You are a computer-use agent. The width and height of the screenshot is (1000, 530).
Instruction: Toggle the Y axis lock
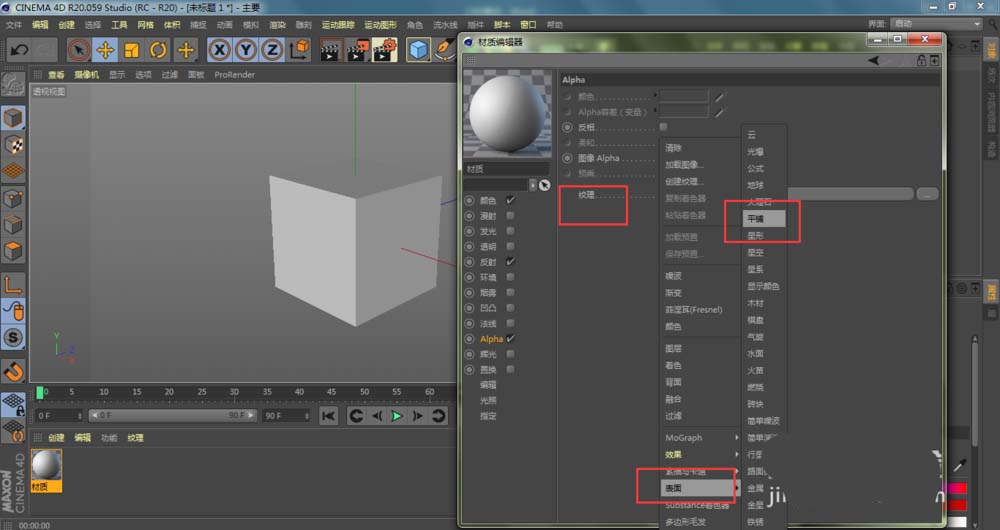click(246, 50)
